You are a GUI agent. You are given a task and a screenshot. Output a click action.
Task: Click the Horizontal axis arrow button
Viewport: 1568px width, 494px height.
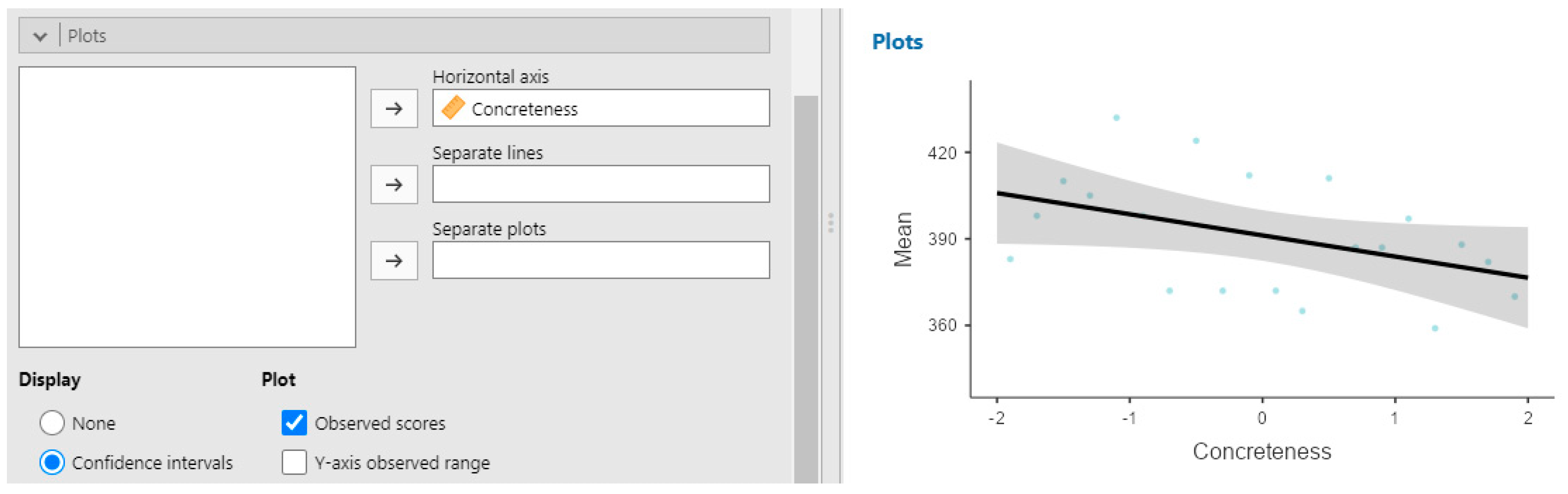pyautogui.click(x=394, y=109)
